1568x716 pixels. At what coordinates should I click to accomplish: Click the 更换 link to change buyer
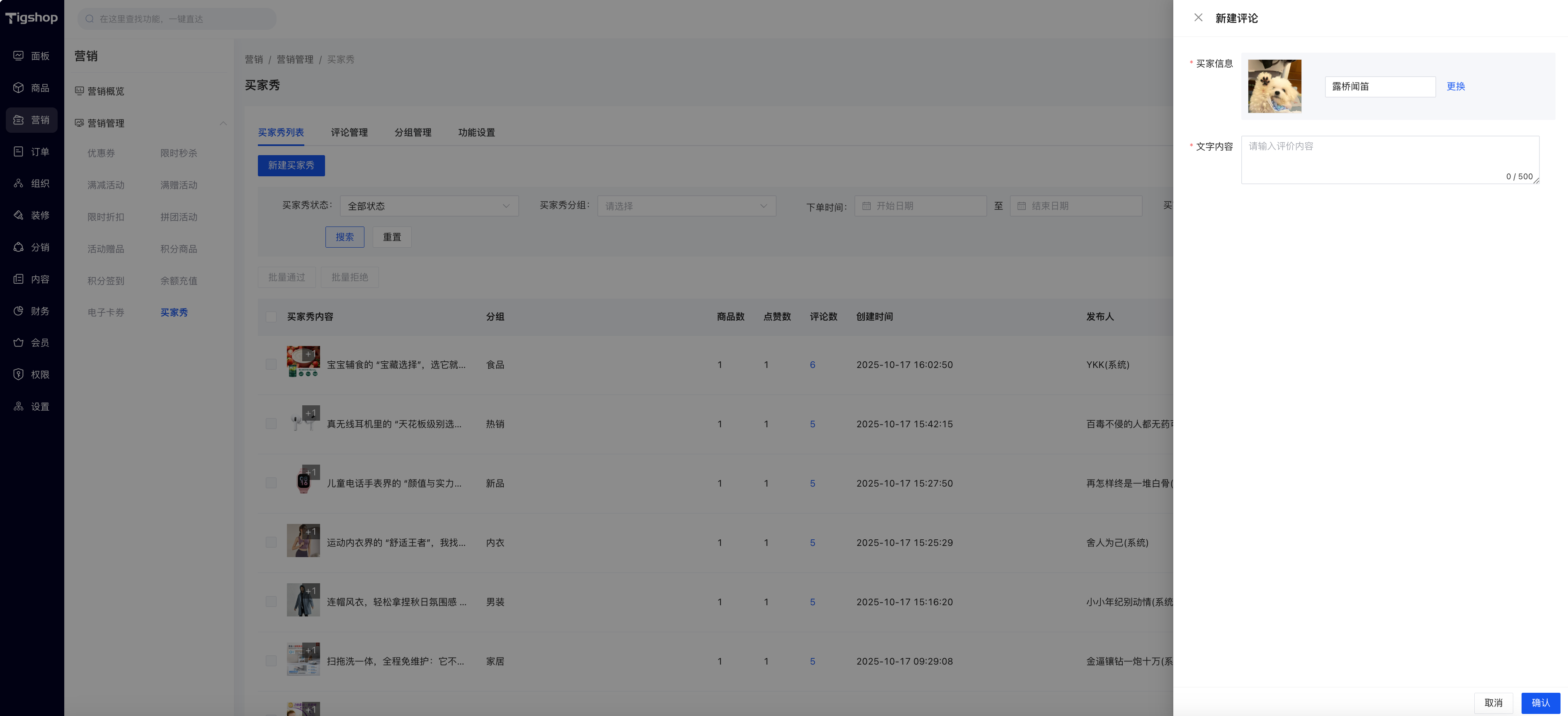1455,86
